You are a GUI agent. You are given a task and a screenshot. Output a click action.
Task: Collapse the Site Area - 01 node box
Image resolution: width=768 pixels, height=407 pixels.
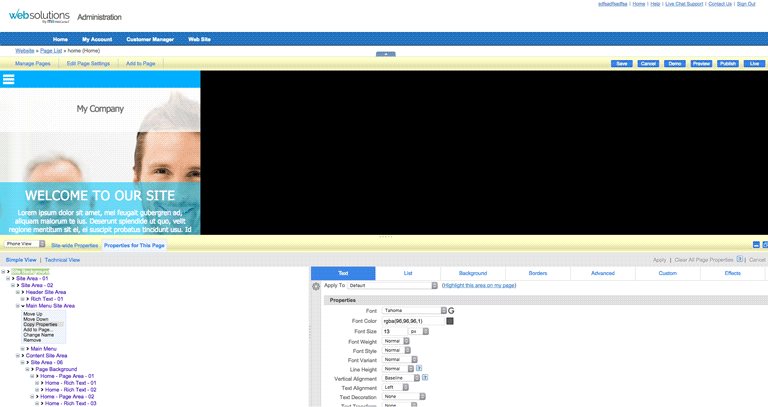click(8, 278)
